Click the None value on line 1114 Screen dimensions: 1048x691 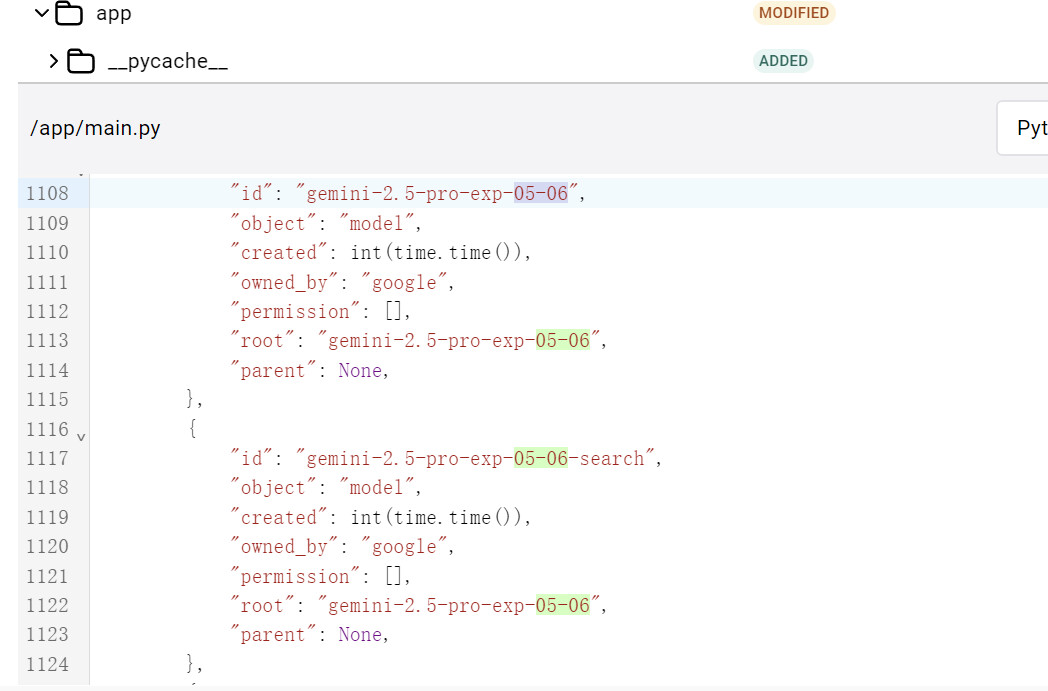(360, 370)
